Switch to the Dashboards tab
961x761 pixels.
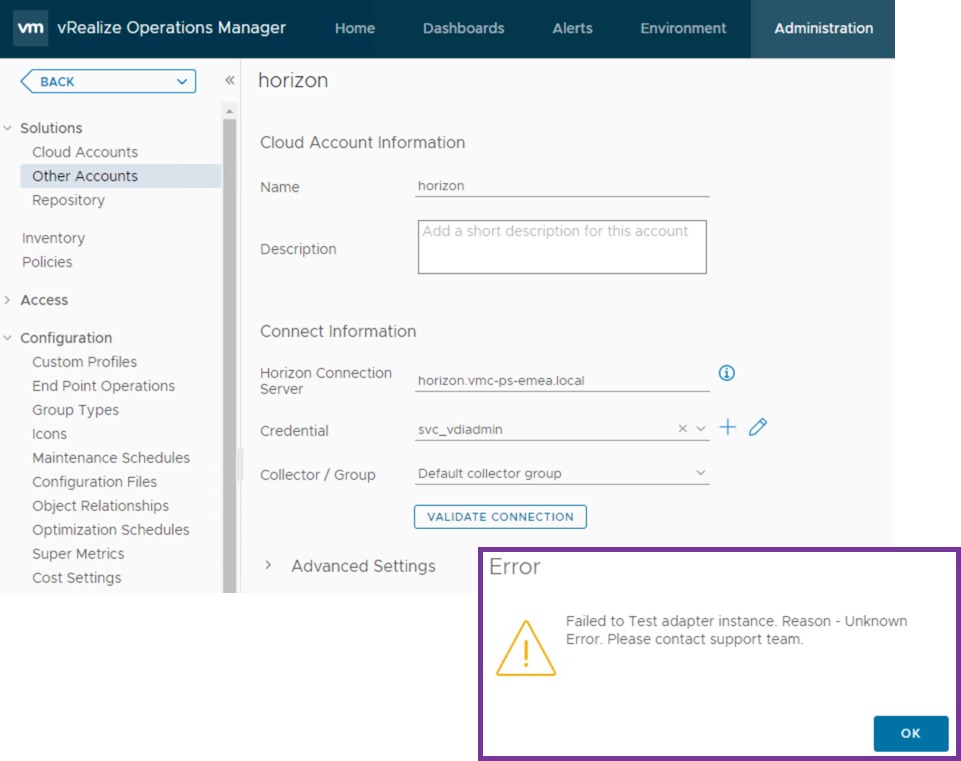pyautogui.click(x=463, y=28)
